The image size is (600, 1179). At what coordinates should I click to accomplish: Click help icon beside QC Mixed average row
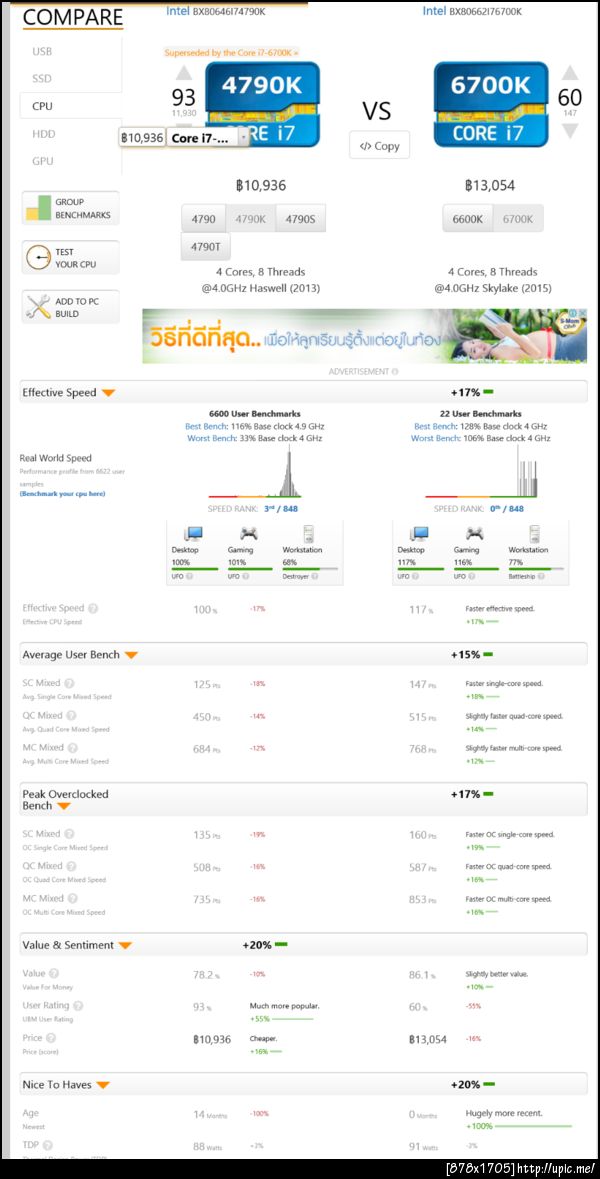[71, 716]
